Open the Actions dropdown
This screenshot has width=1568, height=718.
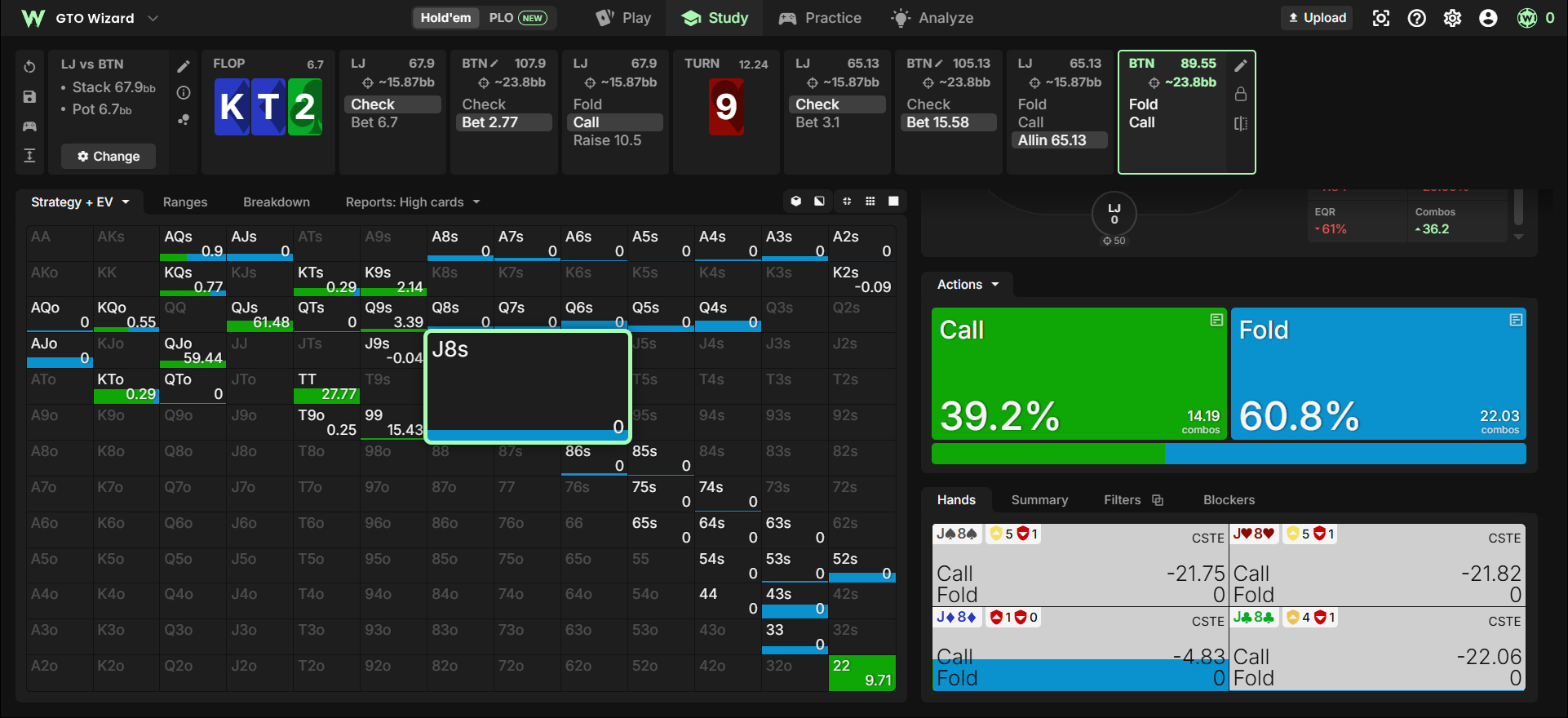pyautogui.click(x=968, y=285)
